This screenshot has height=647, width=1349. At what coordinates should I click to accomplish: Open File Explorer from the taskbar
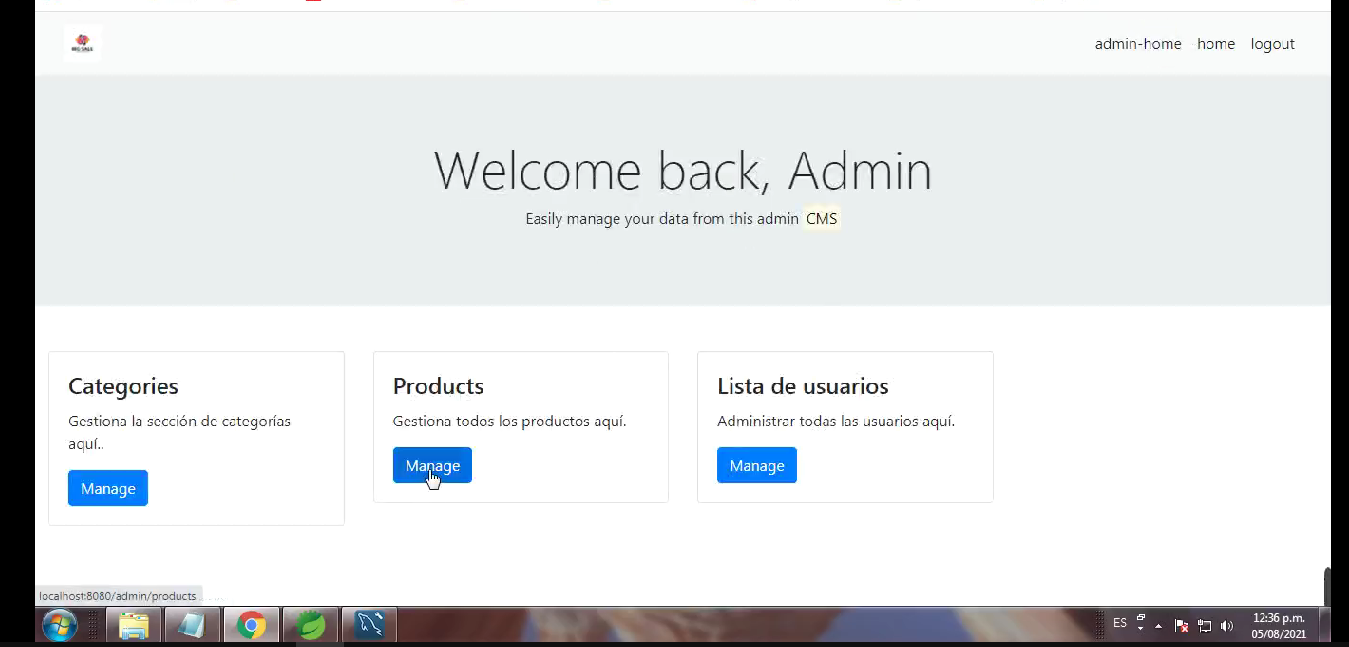click(134, 626)
